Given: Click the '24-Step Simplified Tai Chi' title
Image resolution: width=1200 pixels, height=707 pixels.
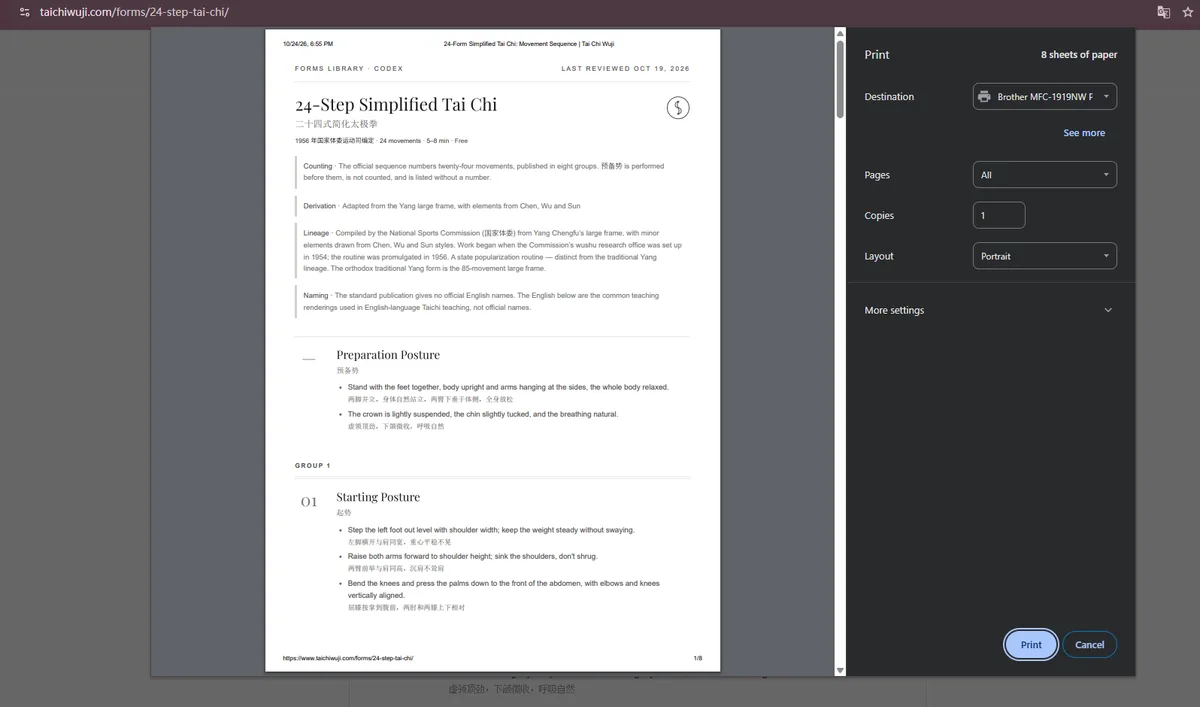Looking at the screenshot, I should (396, 104).
